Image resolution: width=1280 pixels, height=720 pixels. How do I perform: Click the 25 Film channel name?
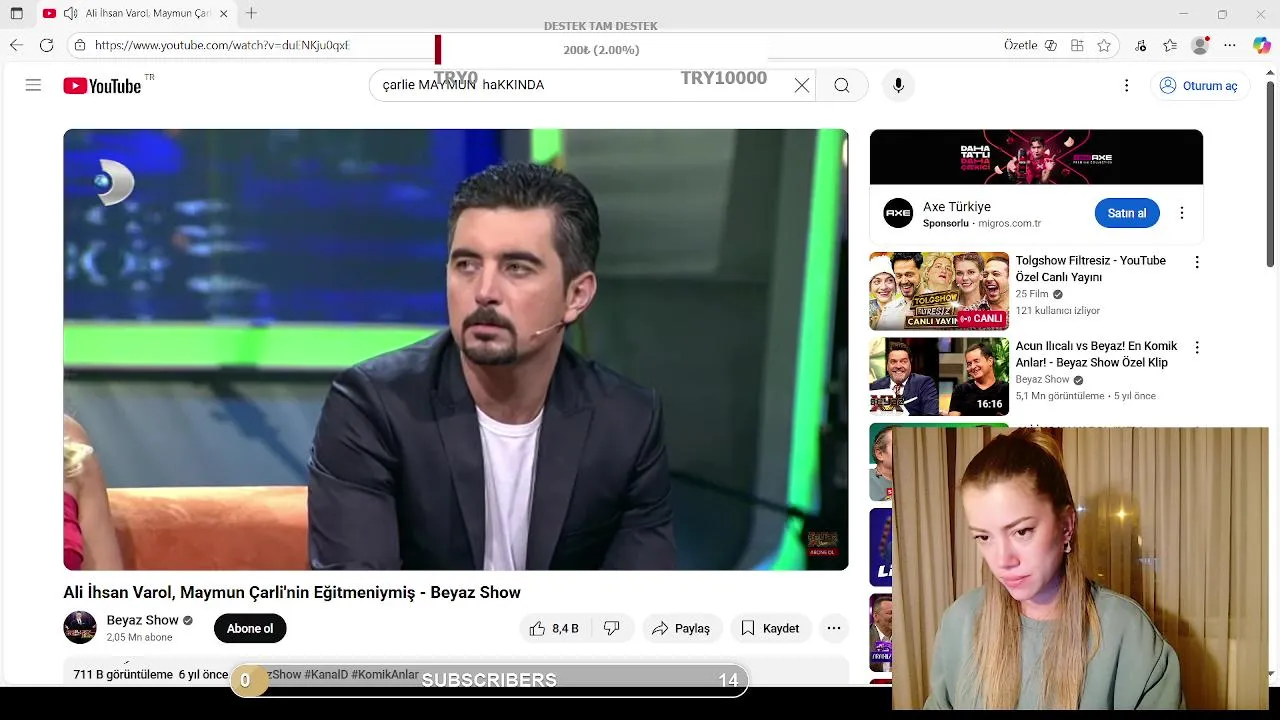(x=1032, y=294)
